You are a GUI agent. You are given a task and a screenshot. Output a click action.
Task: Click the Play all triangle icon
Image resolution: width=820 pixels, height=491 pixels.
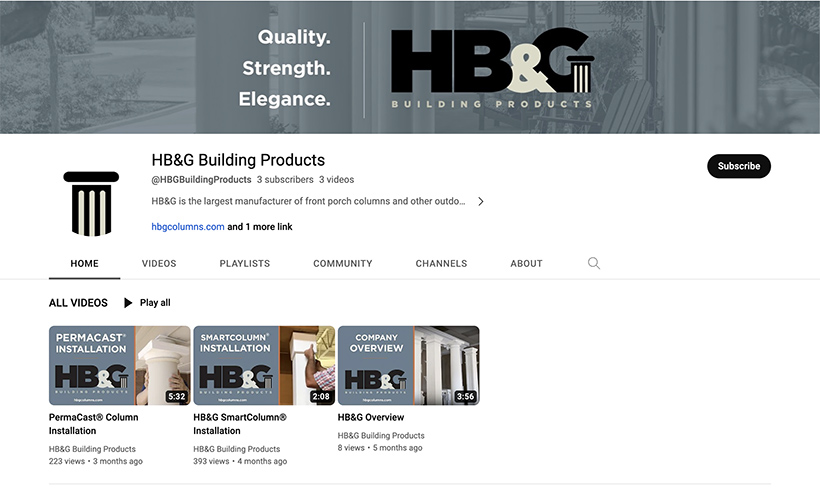[128, 303]
